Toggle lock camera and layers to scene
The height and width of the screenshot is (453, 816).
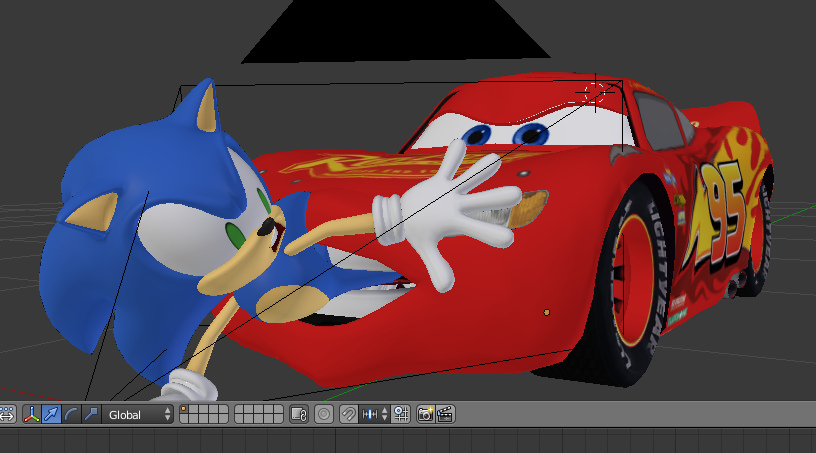click(x=299, y=414)
